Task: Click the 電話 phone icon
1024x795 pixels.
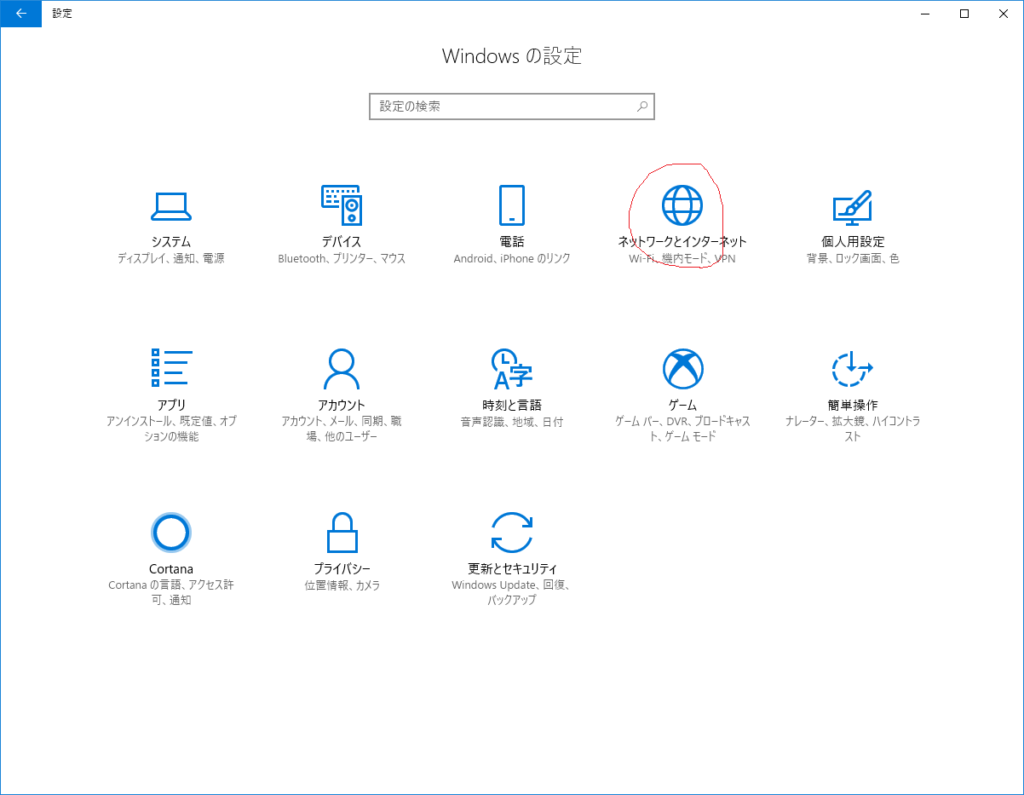Action: pyautogui.click(x=512, y=205)
